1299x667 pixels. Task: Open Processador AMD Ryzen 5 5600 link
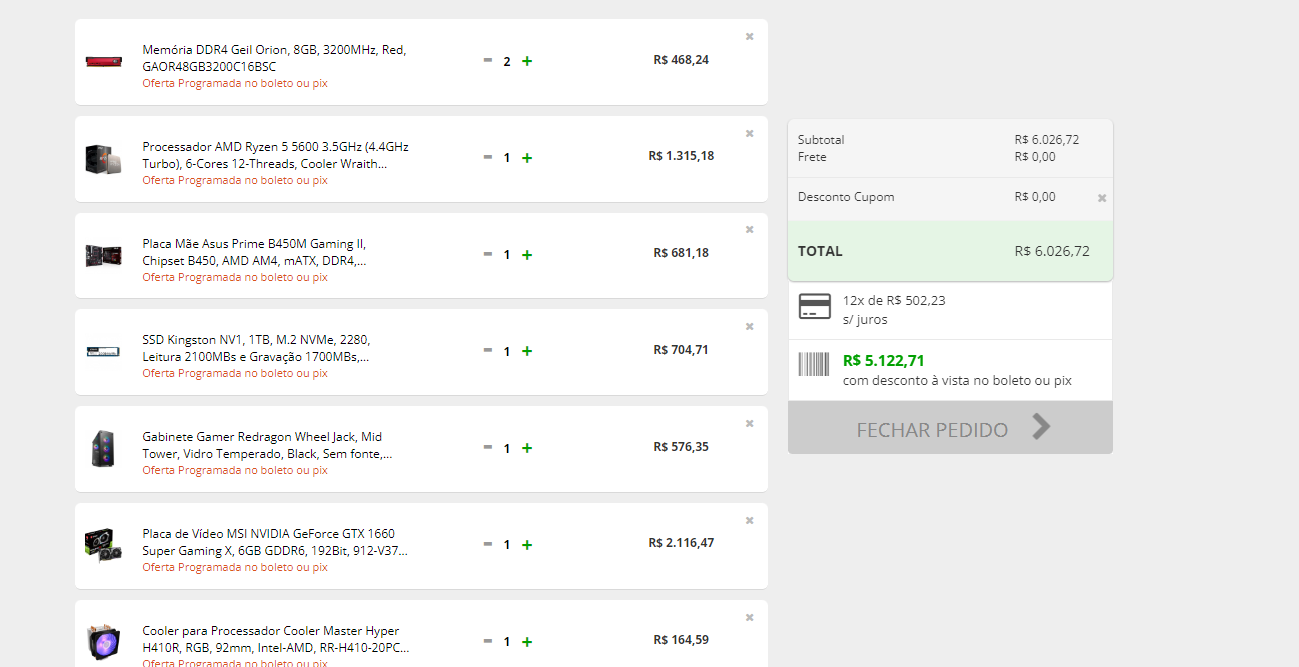275,155
